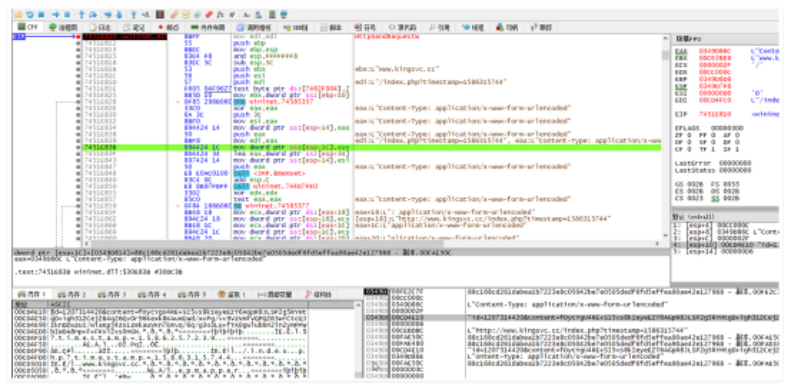Click the ASCII column header in dump
The height and width of the screenshot is (387, 791).
coord(178,305)
